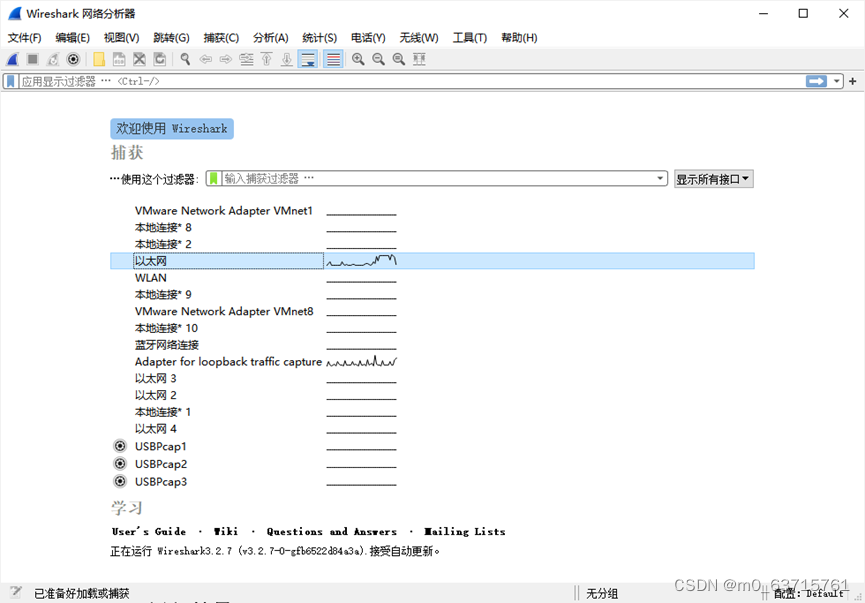This screenshot has height=603, width=865.
Task: Click capture filter green bookmark icon
Action: click(213, 179)
